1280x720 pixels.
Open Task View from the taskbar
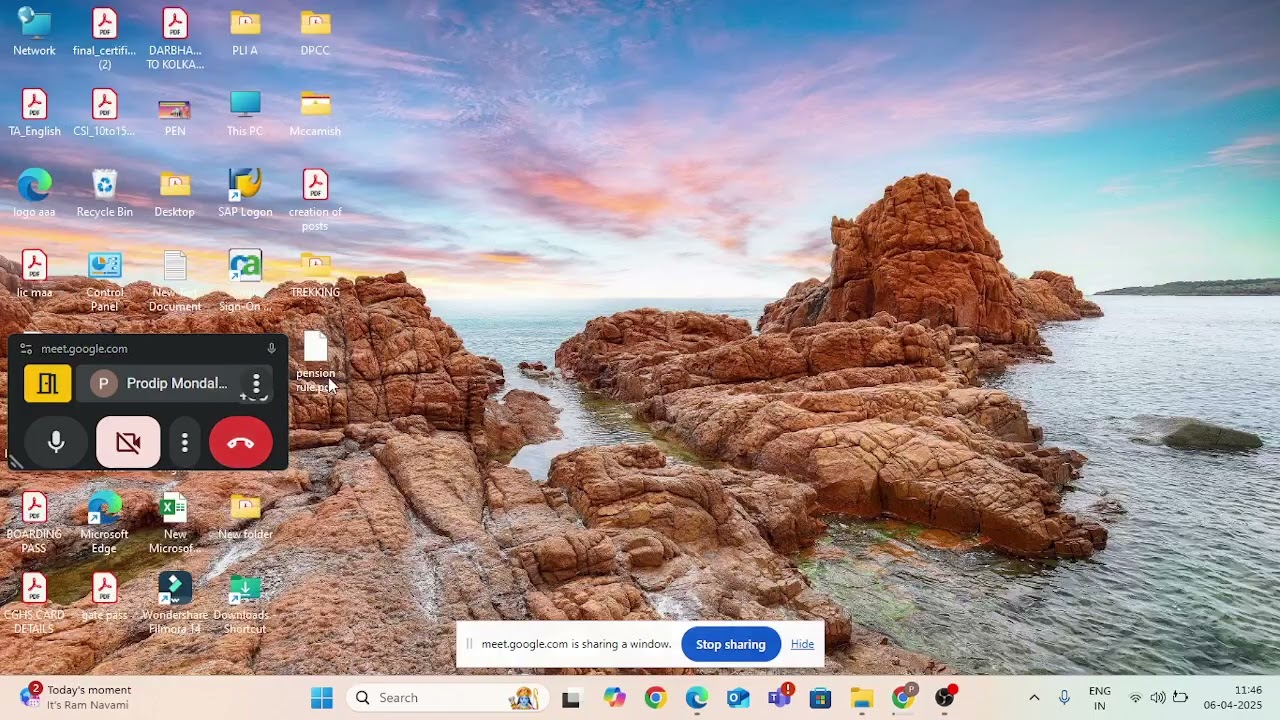571,698
